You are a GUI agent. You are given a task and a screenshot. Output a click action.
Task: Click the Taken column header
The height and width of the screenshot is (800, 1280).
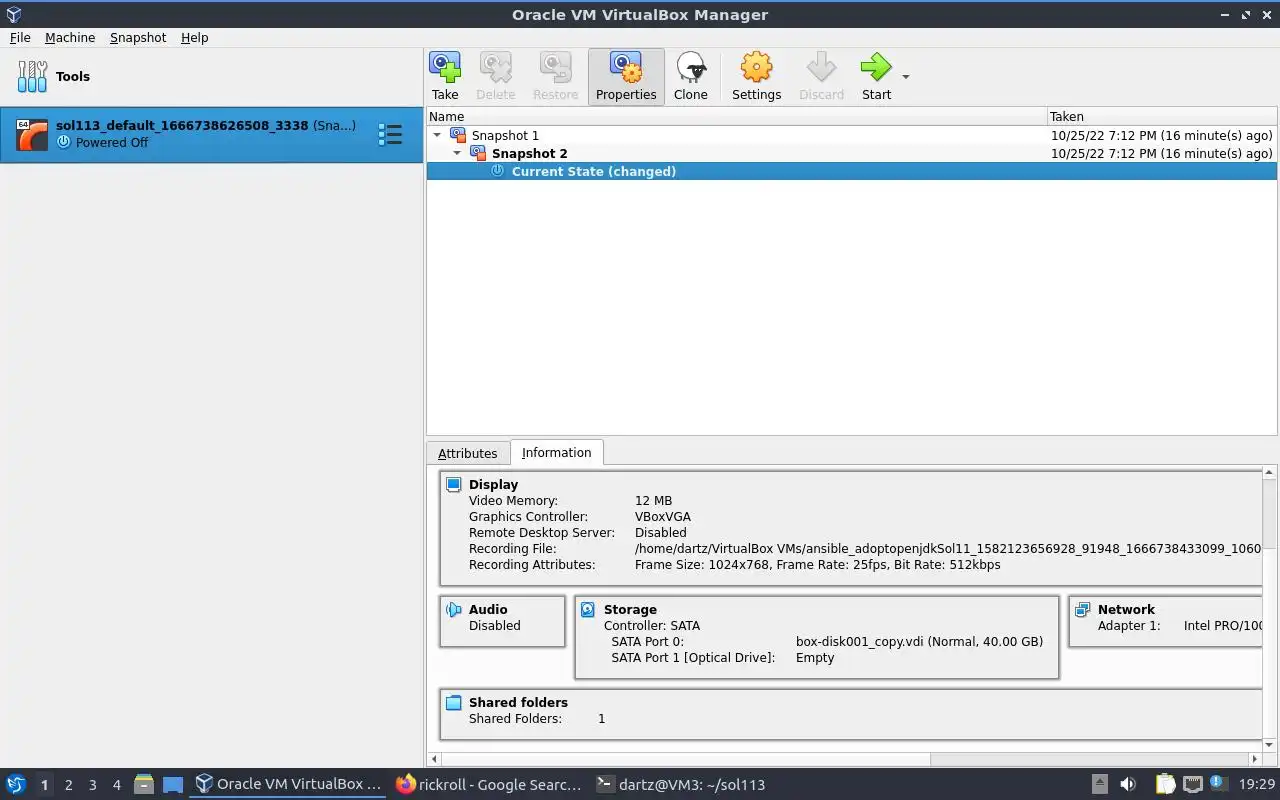click(1162, 116)
